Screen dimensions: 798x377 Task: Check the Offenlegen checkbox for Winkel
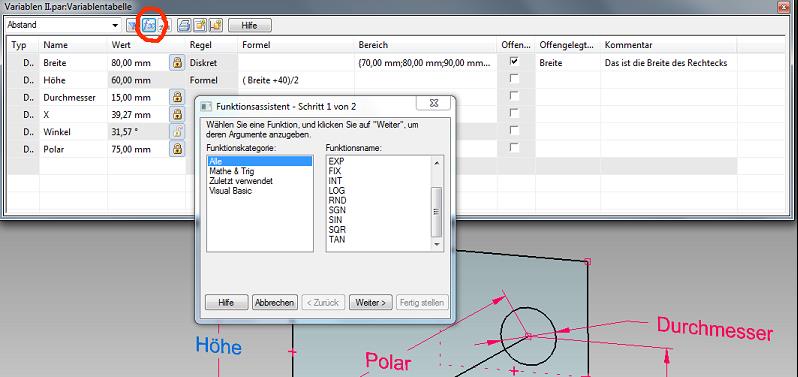tap(515, 130)
